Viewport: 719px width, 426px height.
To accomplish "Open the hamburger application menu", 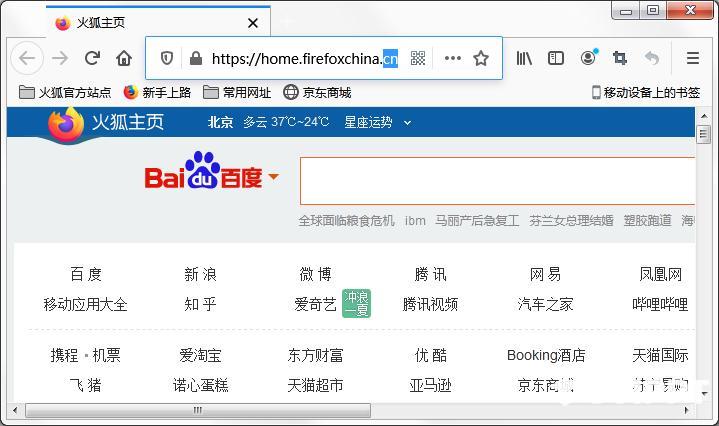I will pyautogui.click(x=693, y=58).
